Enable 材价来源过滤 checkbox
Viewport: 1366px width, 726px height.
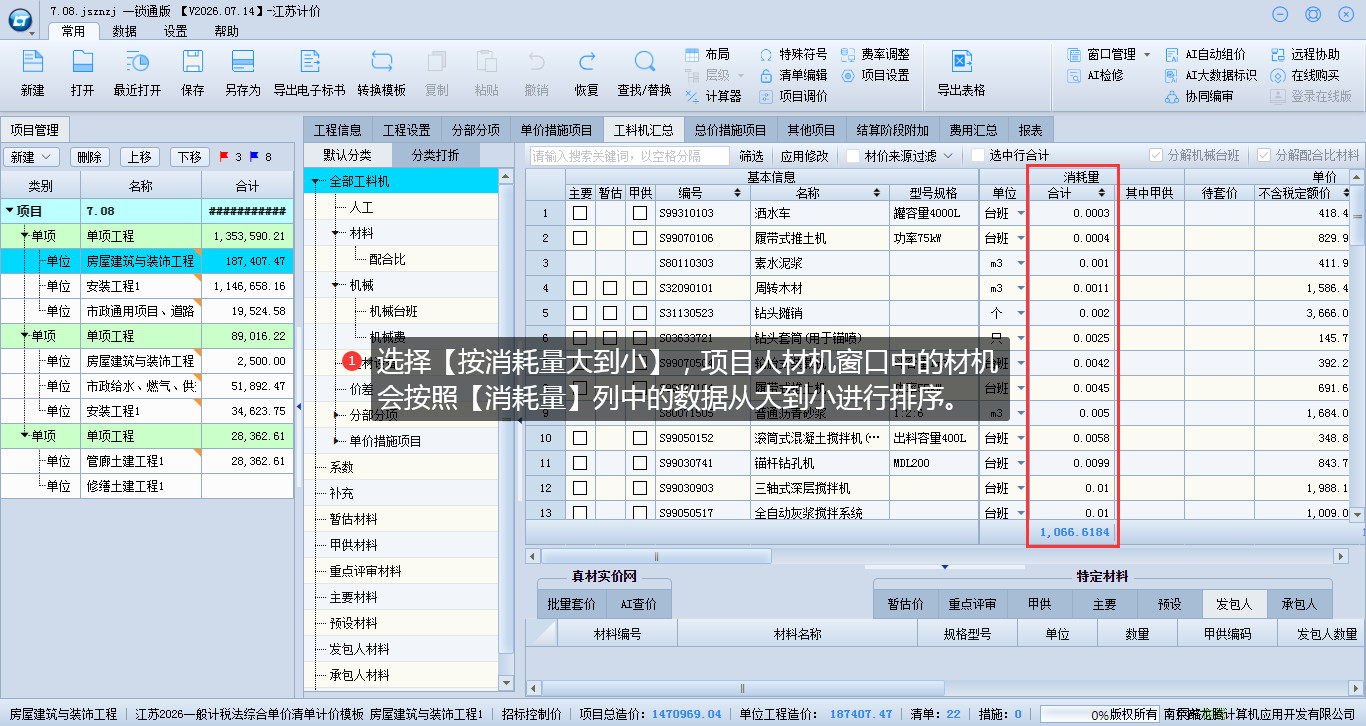[853, 156]
